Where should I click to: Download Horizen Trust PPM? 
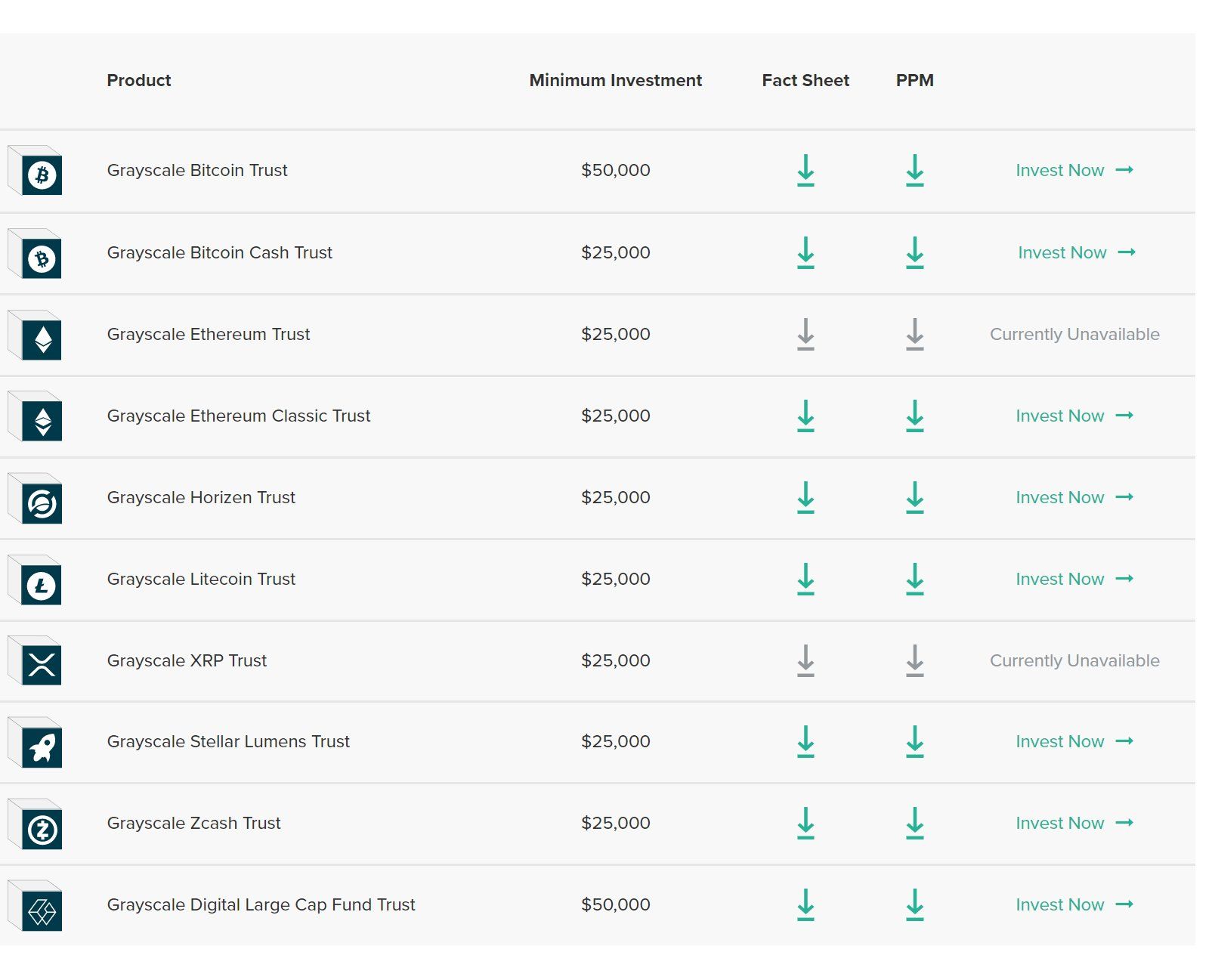click(x=914, y=497)
